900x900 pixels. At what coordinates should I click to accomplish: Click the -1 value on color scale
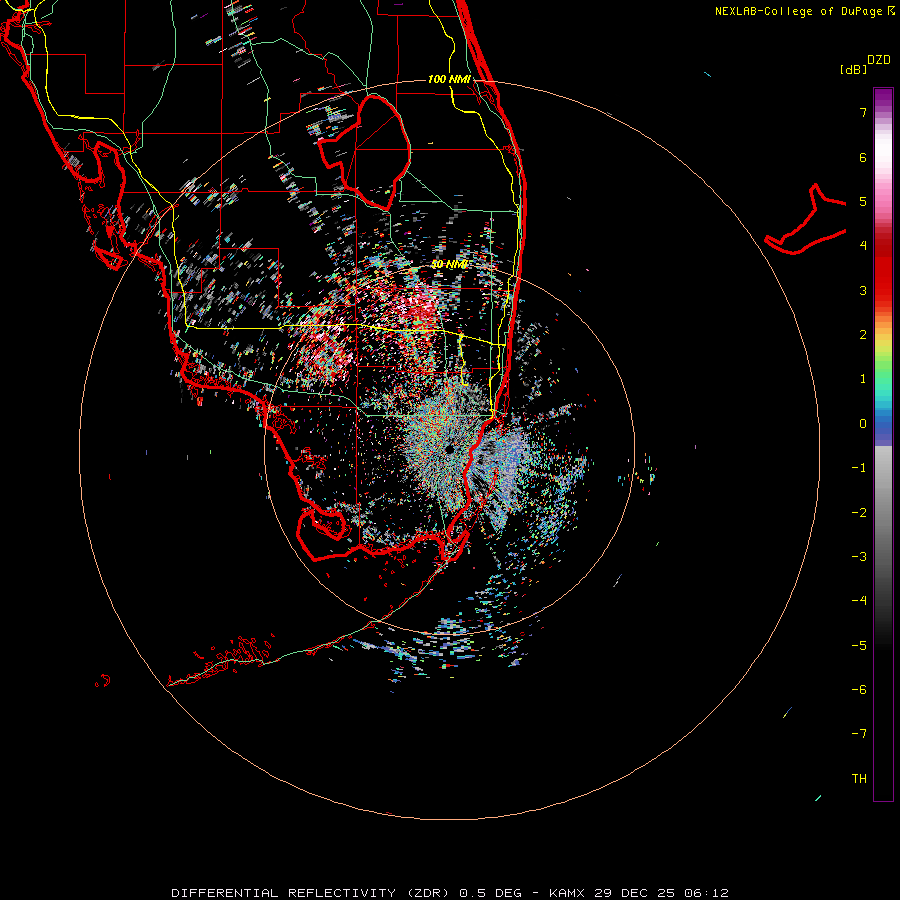click(x=859, y=468)
